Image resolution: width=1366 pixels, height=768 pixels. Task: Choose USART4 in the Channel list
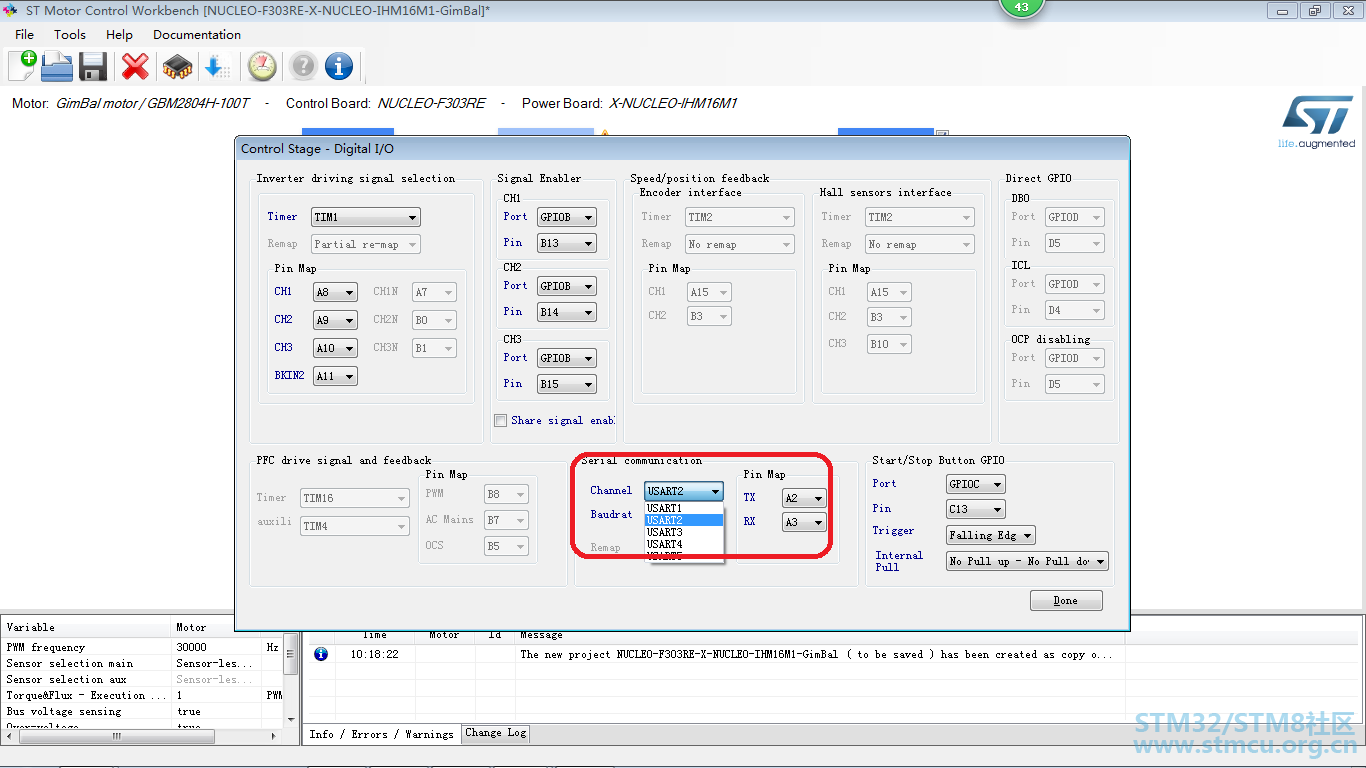pos(684,544)
